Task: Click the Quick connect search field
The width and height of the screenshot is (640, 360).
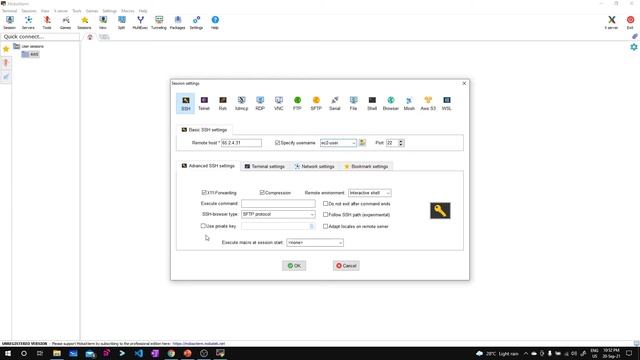Action: pyautogui.click(x=40, y=37)
